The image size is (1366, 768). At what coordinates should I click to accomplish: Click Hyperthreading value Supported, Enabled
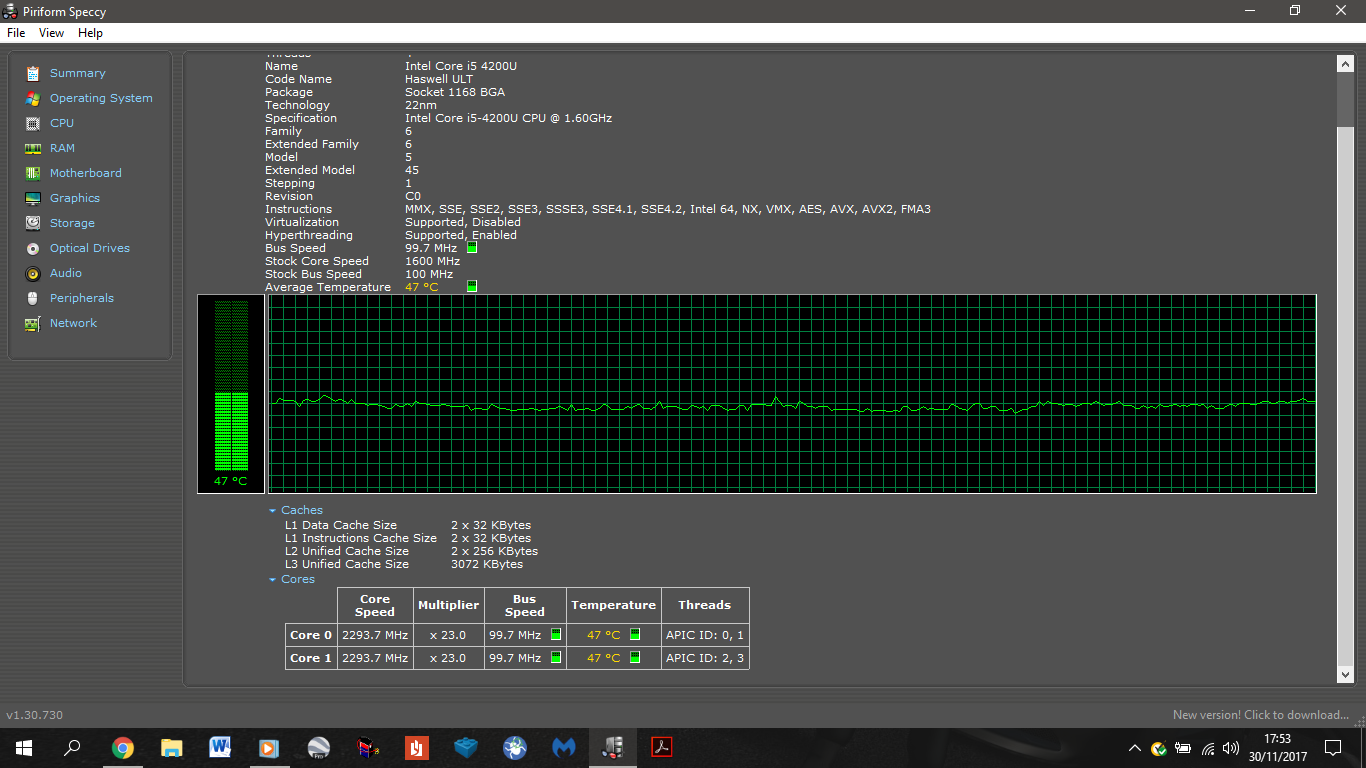tap(461, 235)
